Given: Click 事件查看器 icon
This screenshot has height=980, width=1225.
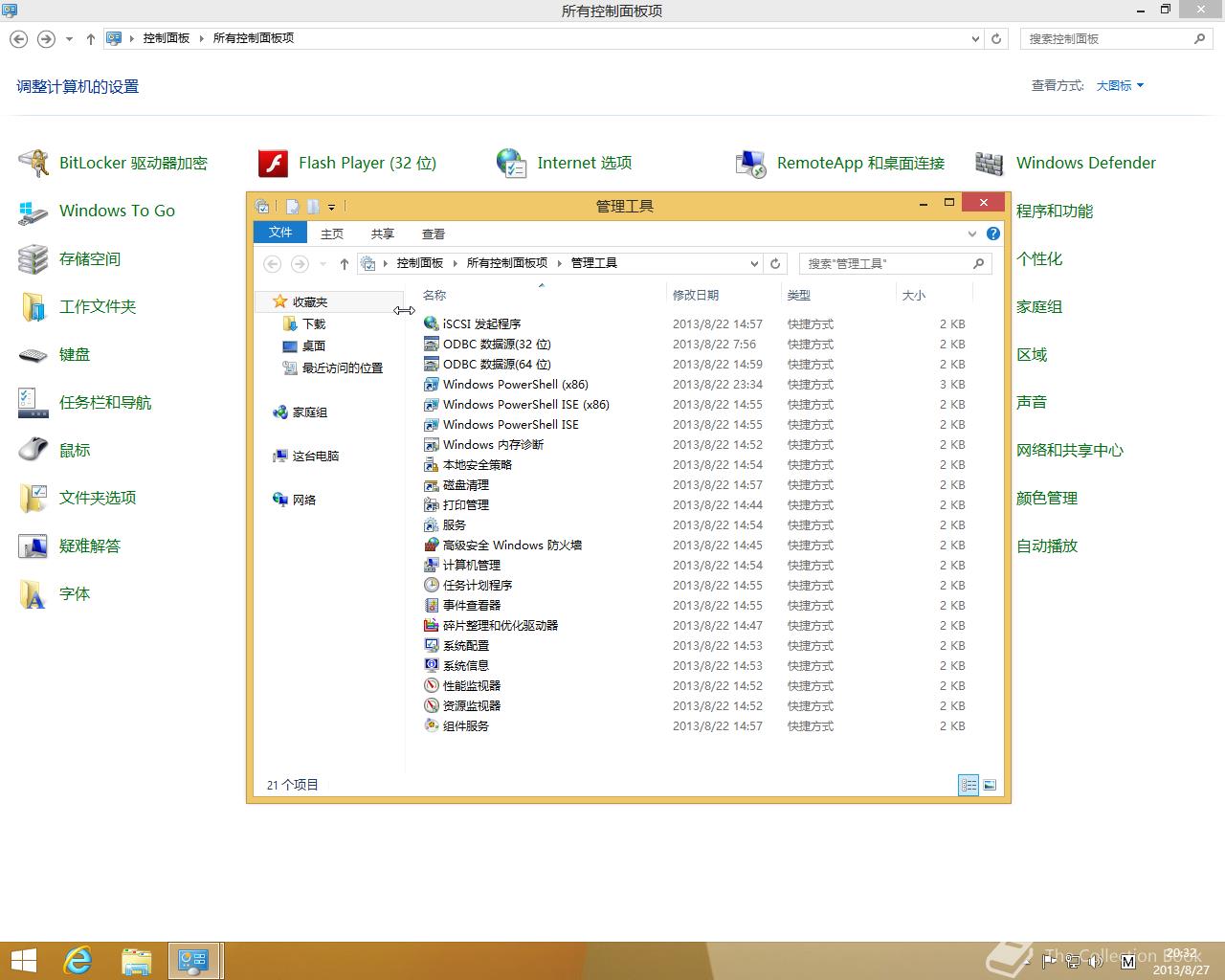Looking at the screenshot, I should (432, 605).
